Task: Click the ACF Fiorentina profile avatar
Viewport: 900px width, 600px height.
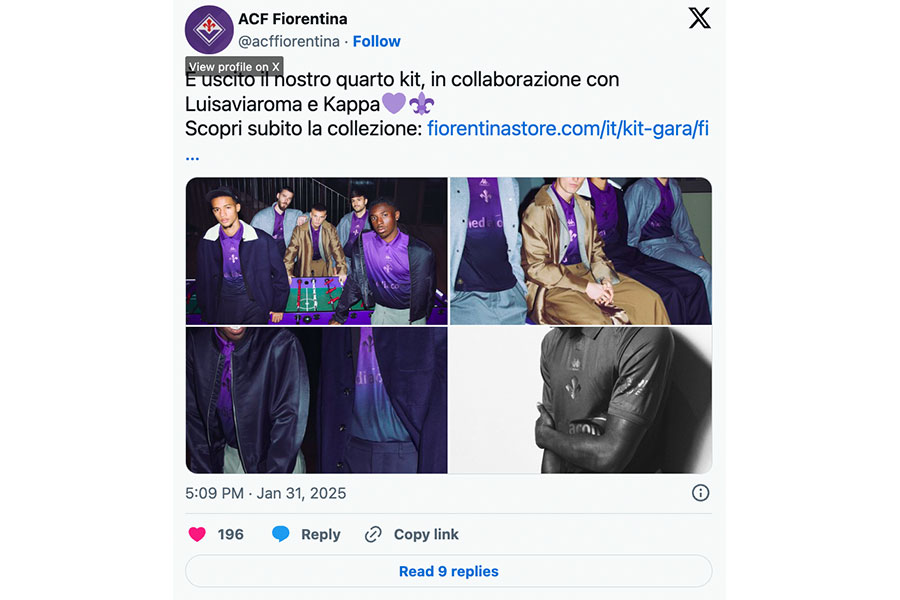Action: coord(209,30)
